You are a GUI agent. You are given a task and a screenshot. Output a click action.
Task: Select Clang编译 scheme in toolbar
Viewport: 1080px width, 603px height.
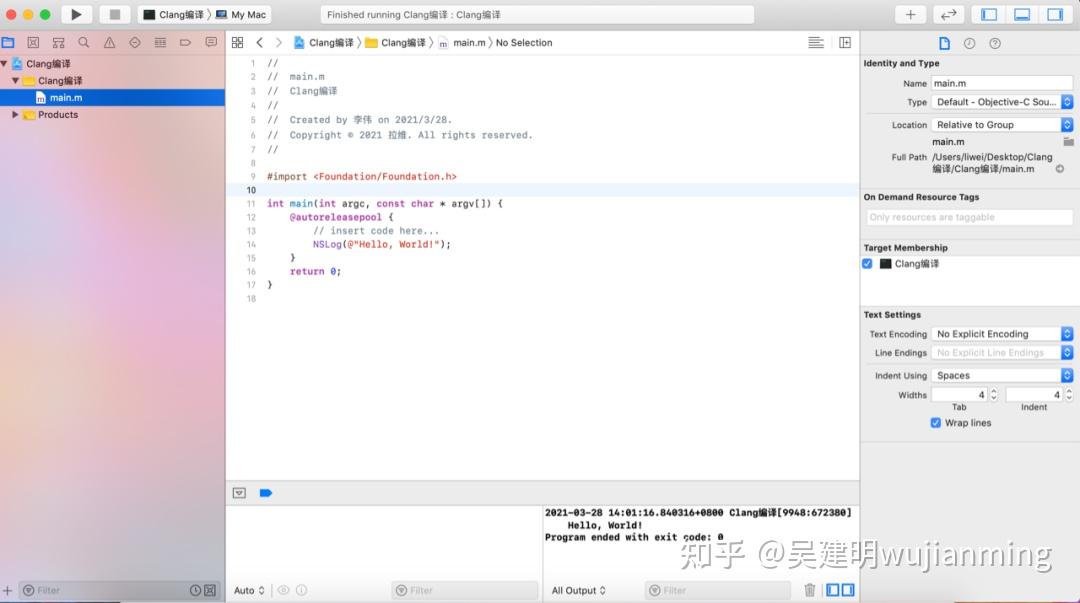click(x=173, y=14)
